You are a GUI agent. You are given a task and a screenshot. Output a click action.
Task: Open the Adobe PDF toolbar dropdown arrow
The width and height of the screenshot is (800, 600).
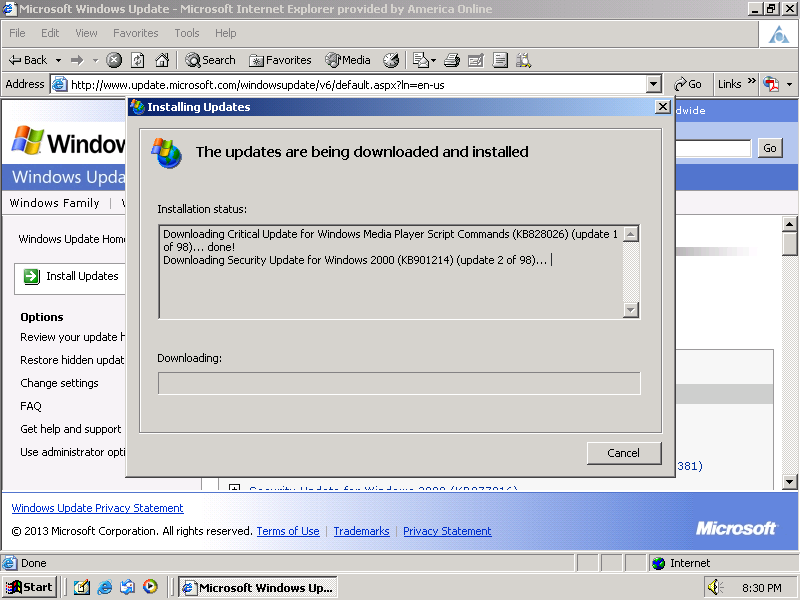(x=789, y=84)
